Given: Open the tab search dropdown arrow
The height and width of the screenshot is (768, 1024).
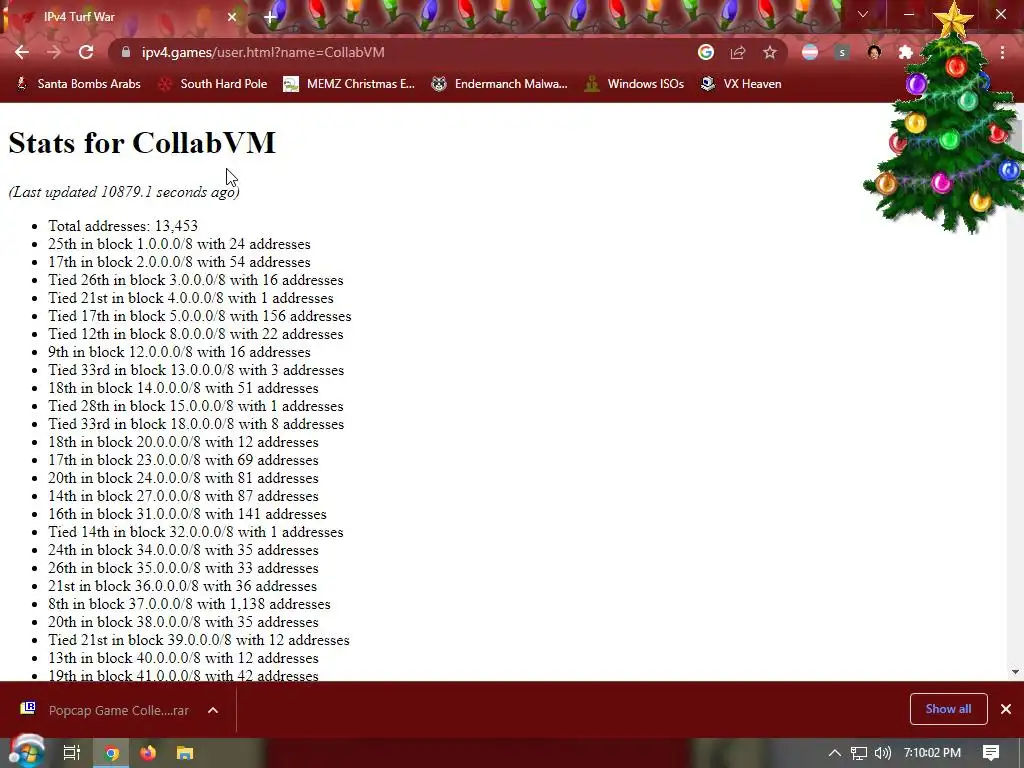Looking at the screenshot, I should pos(863,14).
